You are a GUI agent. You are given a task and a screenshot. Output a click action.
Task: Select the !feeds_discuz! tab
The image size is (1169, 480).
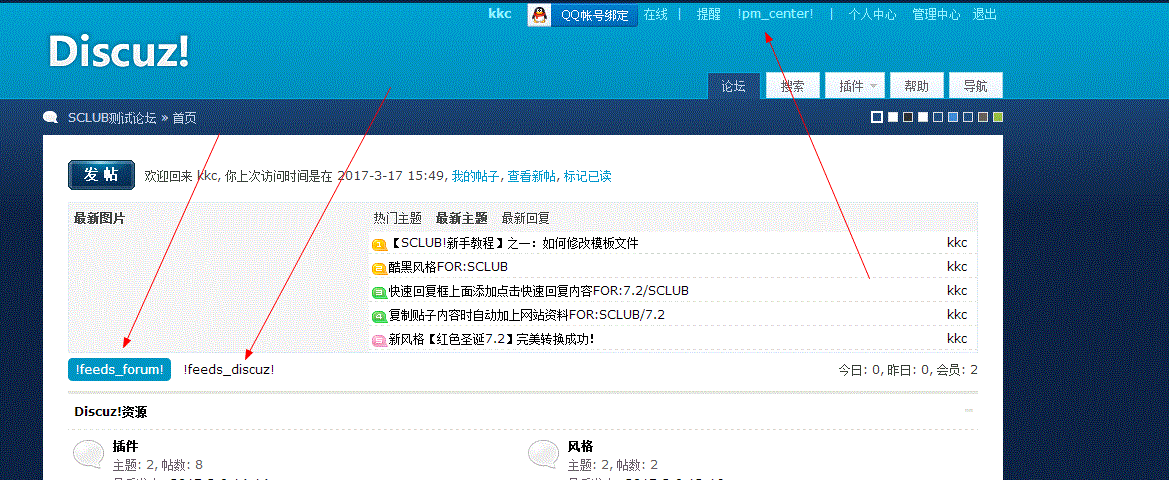coord(229,370)
